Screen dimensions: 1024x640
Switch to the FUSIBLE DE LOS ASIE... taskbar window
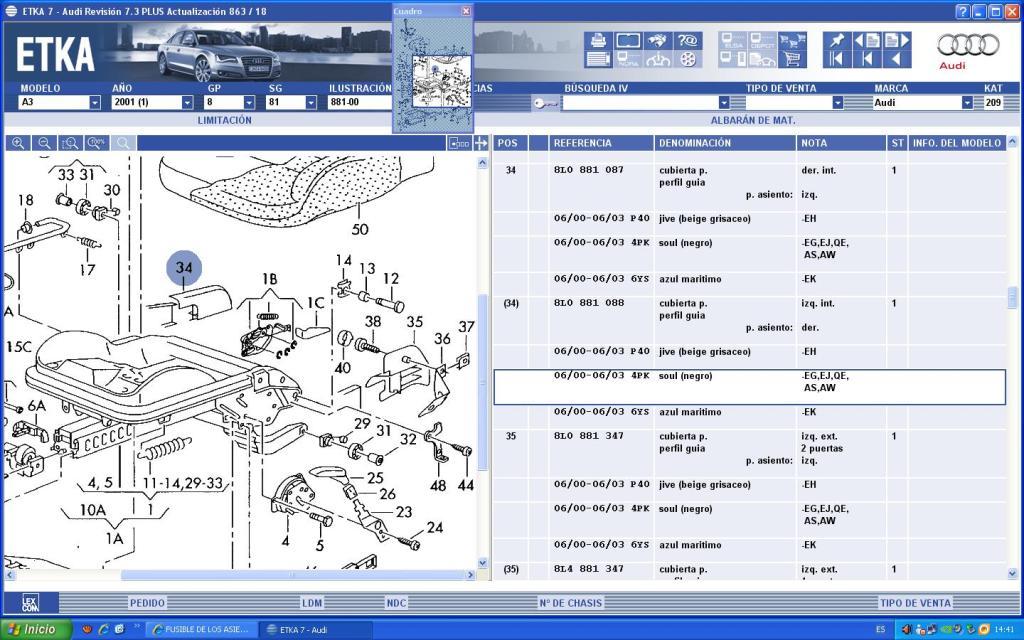point(200,630)
